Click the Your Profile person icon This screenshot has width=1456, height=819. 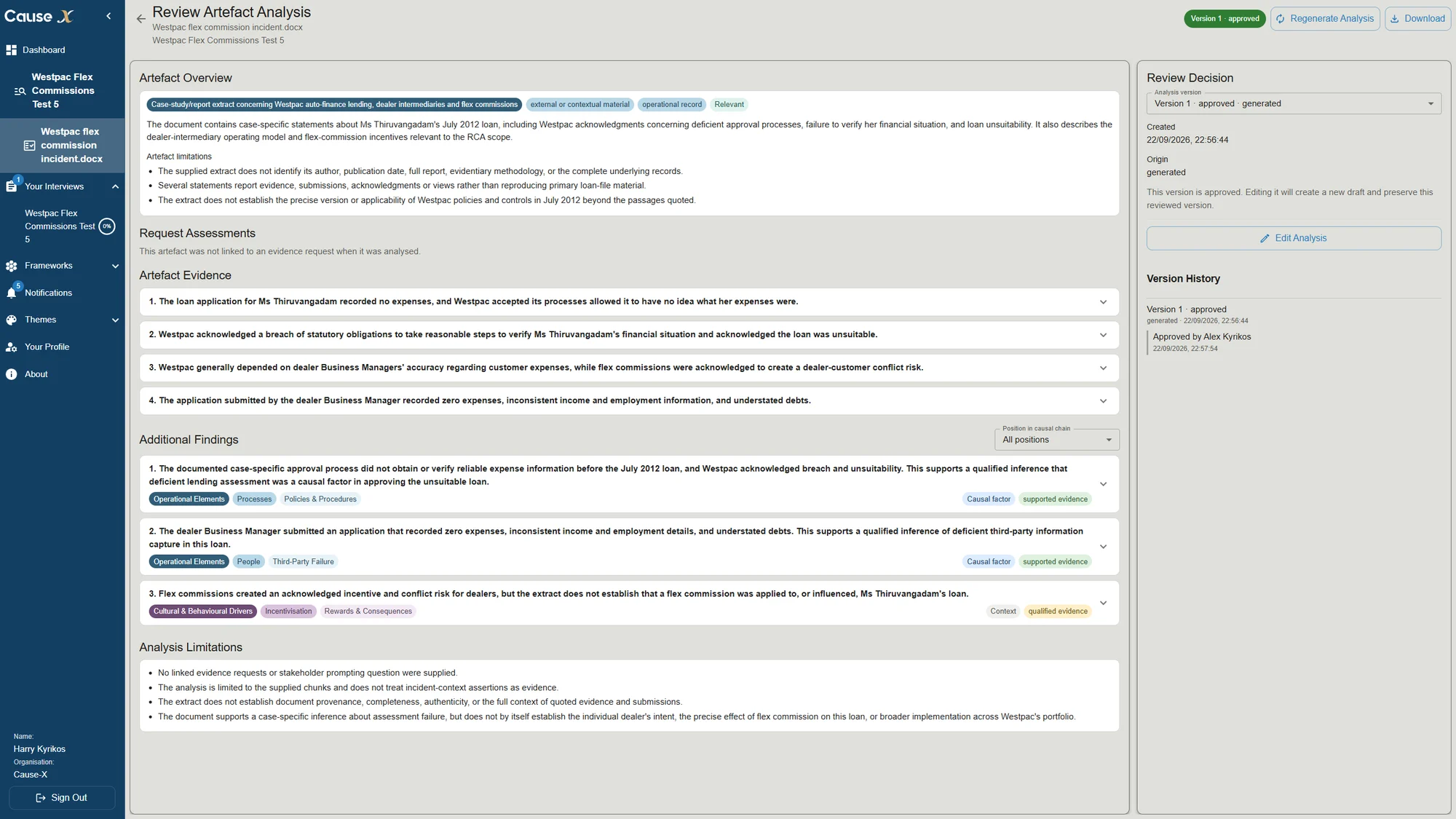[11, 347]
